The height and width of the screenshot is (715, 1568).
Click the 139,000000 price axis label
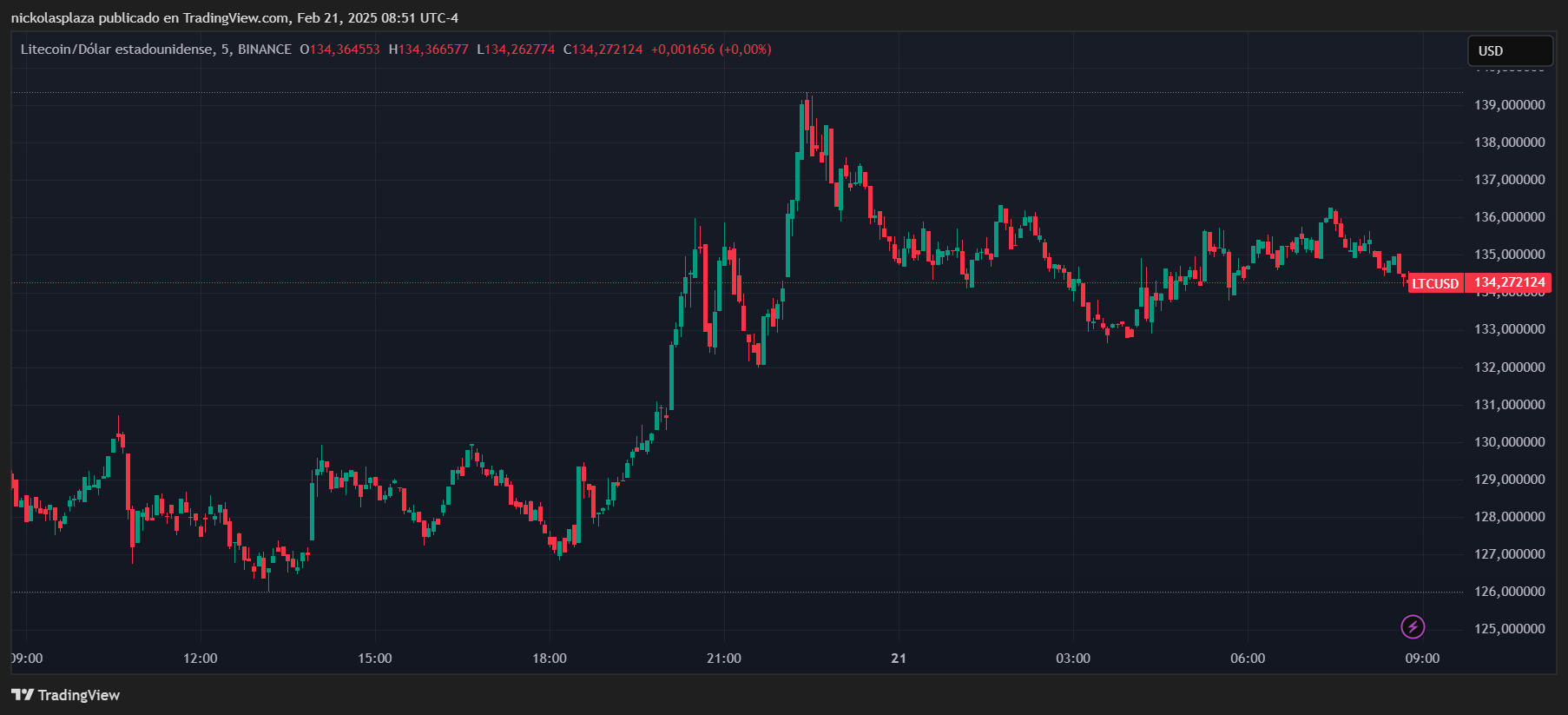coord(1510,105)
